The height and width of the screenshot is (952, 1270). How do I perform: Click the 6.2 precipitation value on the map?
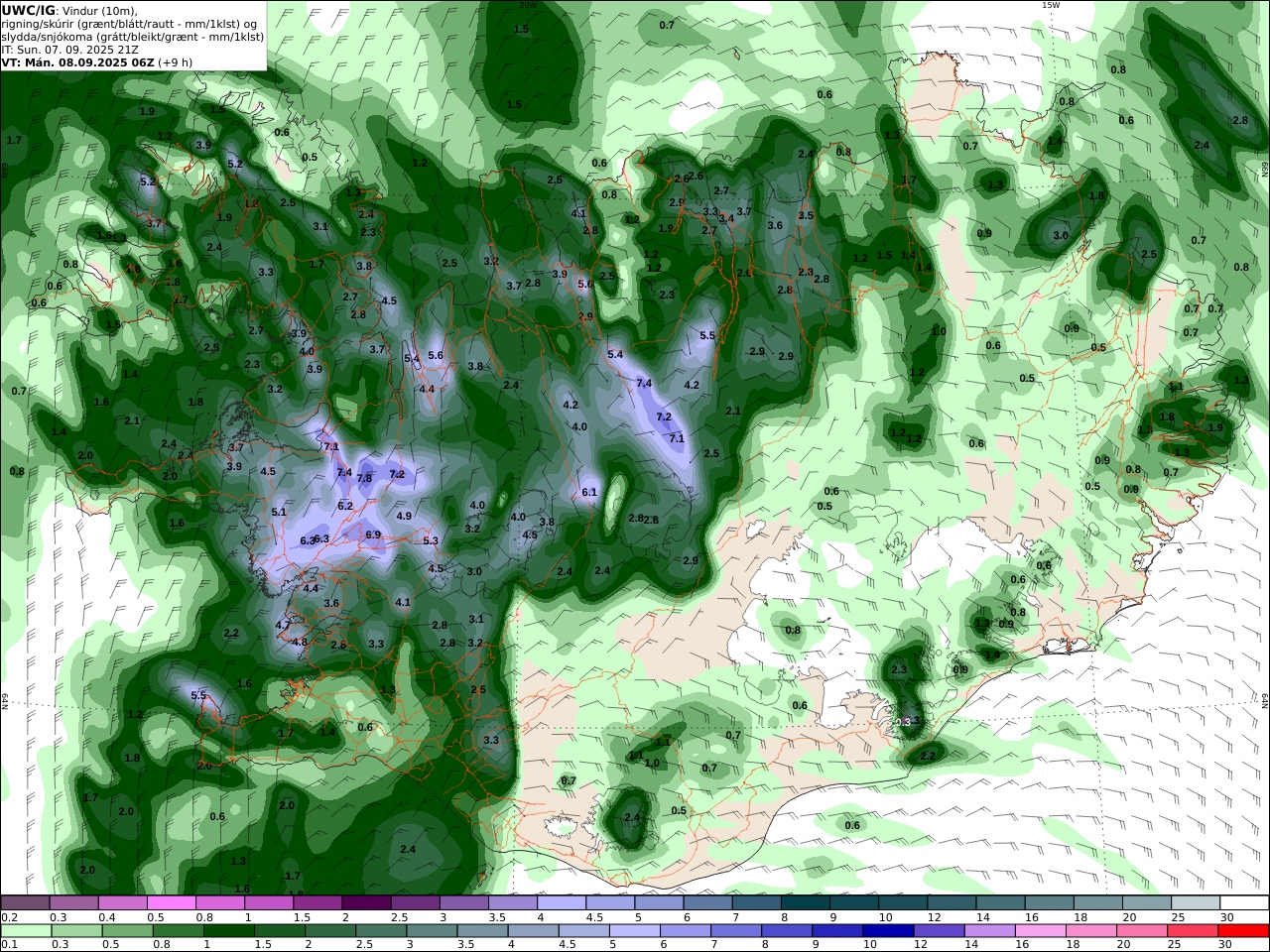(345, 506)
